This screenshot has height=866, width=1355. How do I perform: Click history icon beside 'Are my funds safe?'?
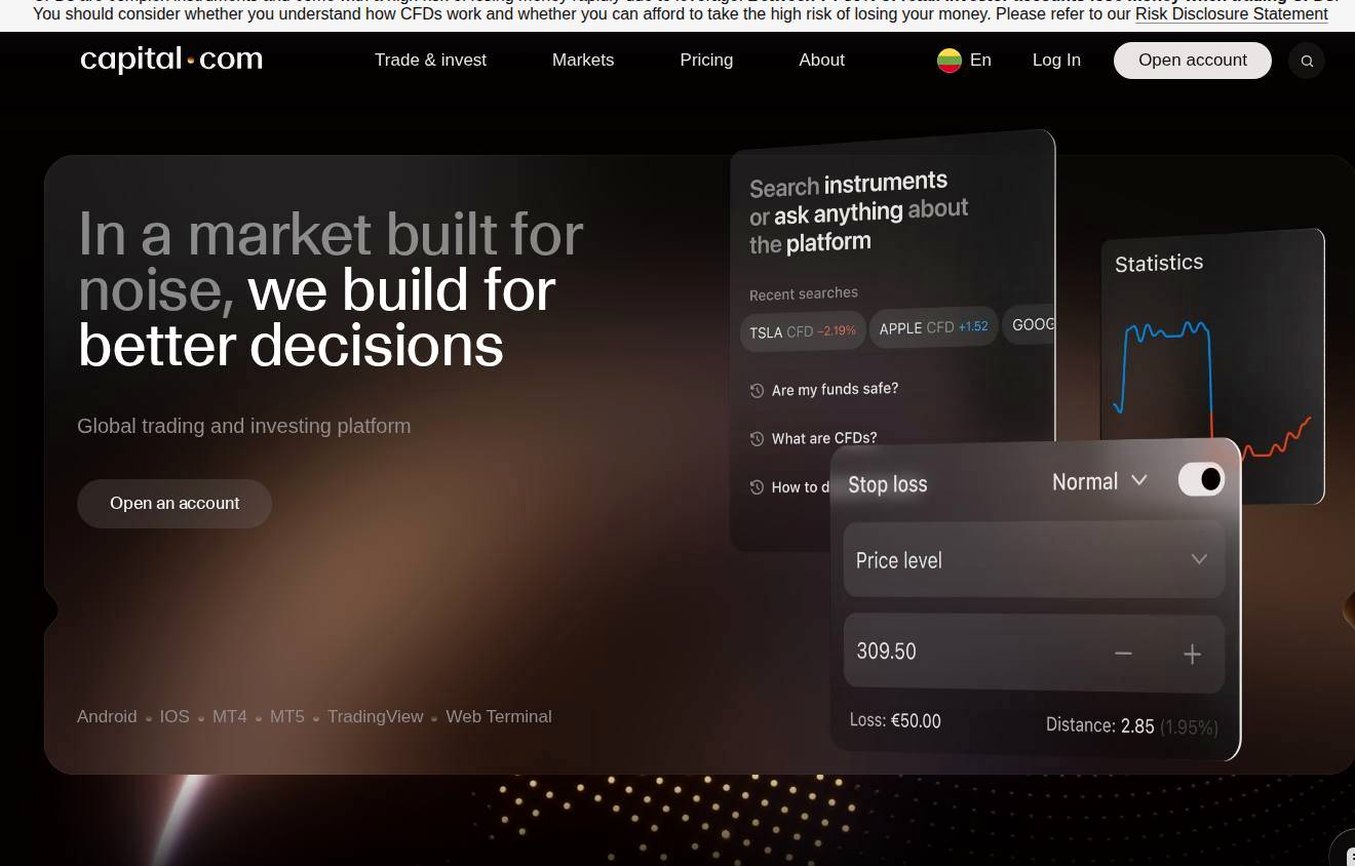(757, 391)
